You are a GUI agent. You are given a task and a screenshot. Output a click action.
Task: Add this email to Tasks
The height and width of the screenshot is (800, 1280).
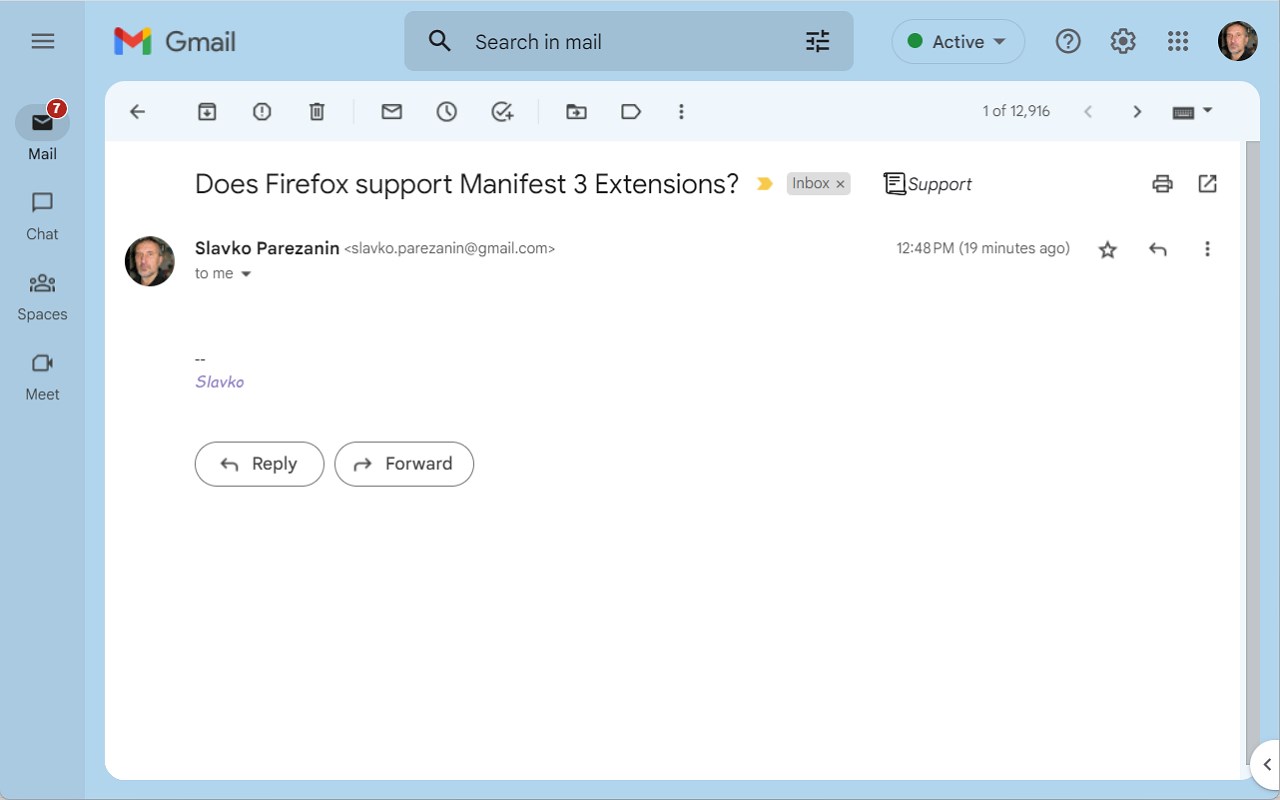tap(502, 112)
